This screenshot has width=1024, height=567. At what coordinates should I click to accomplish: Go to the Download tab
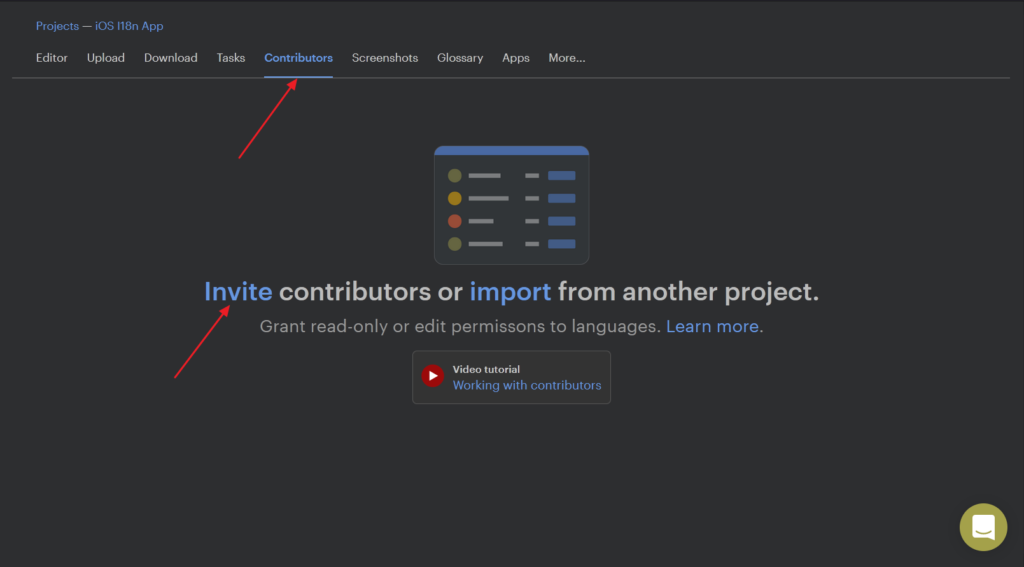coord(170,58)
